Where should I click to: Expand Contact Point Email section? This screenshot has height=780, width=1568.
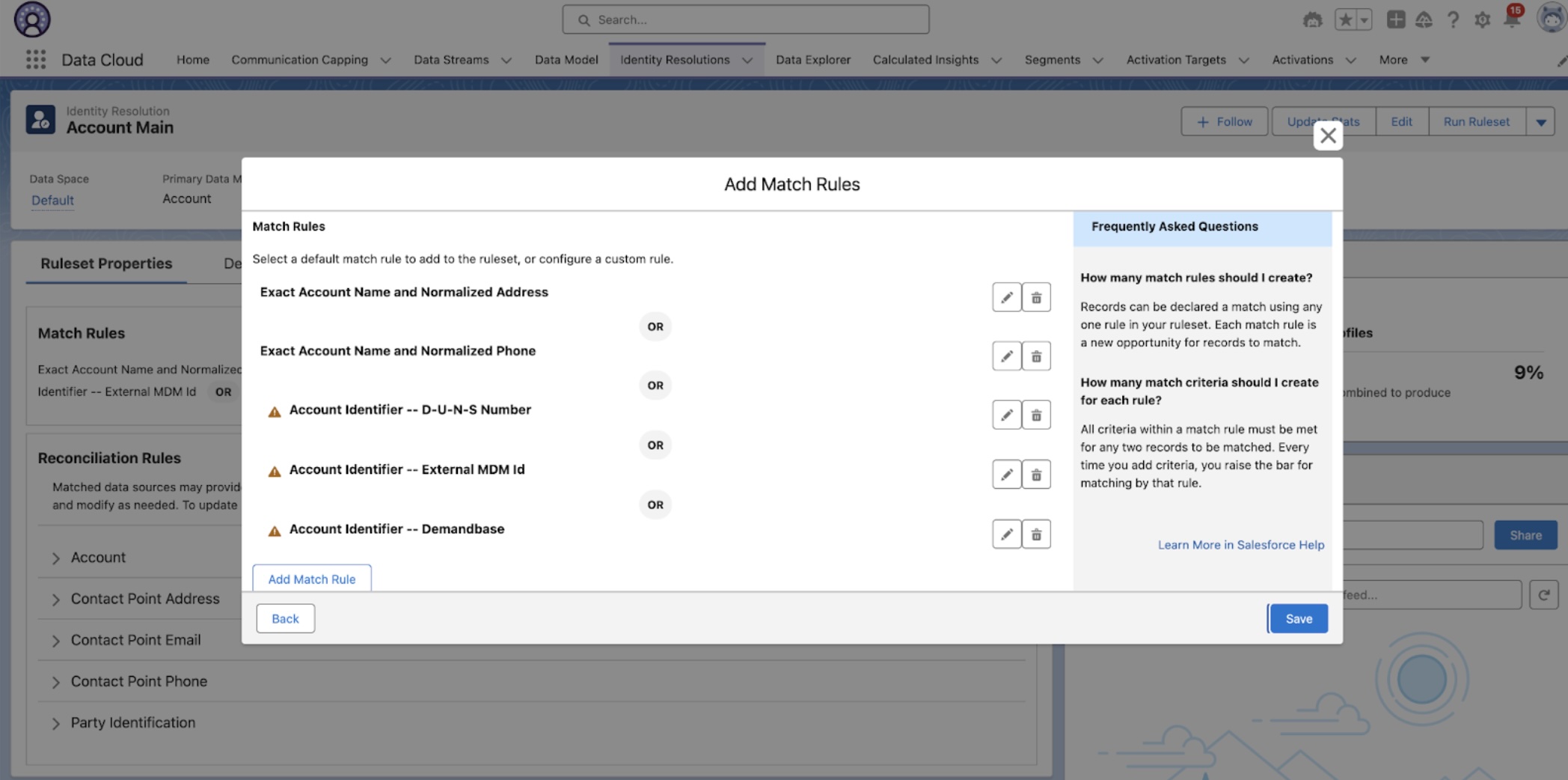coord(56,641)
